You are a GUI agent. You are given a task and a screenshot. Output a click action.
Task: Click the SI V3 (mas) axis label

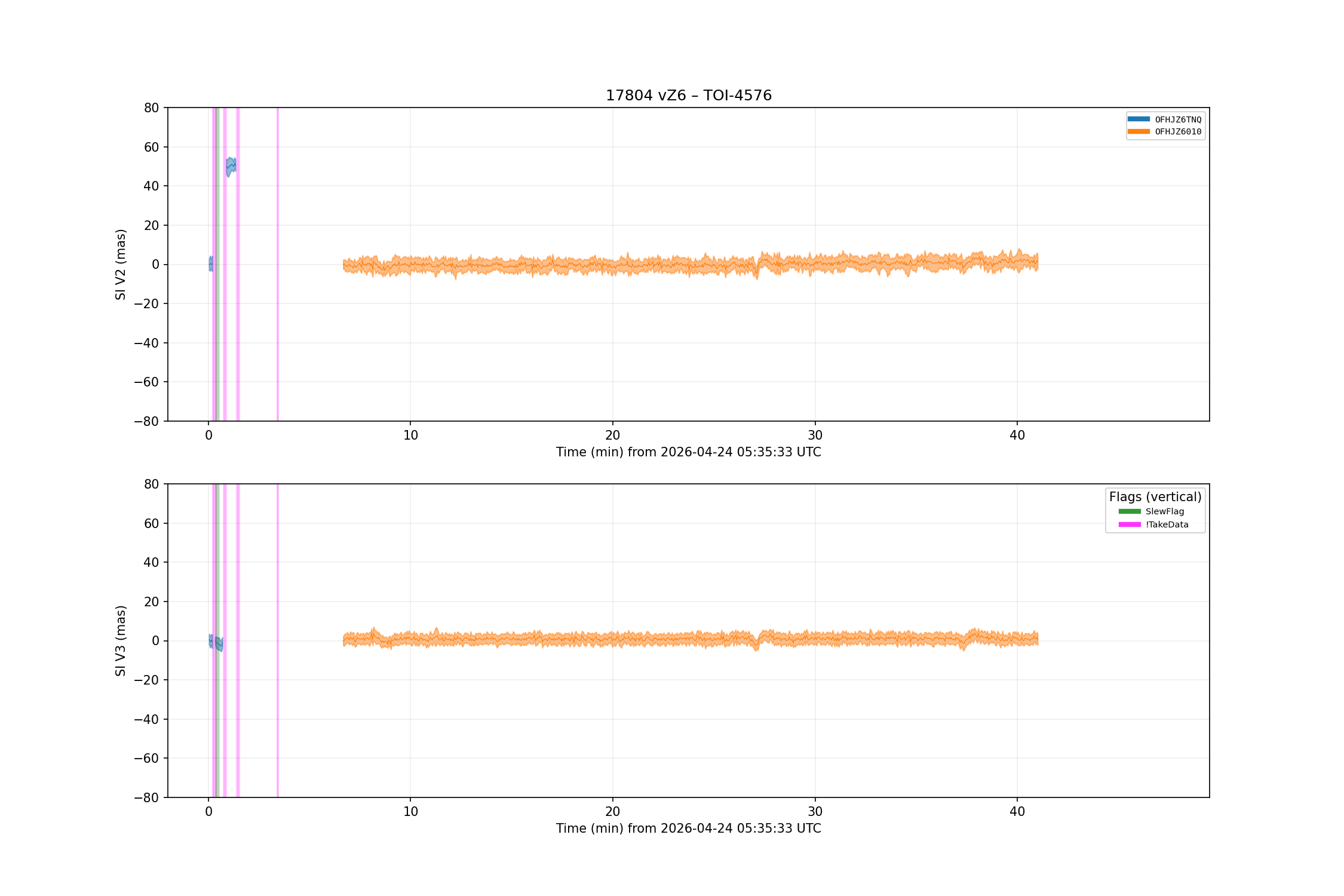click(x=121, y=640)
